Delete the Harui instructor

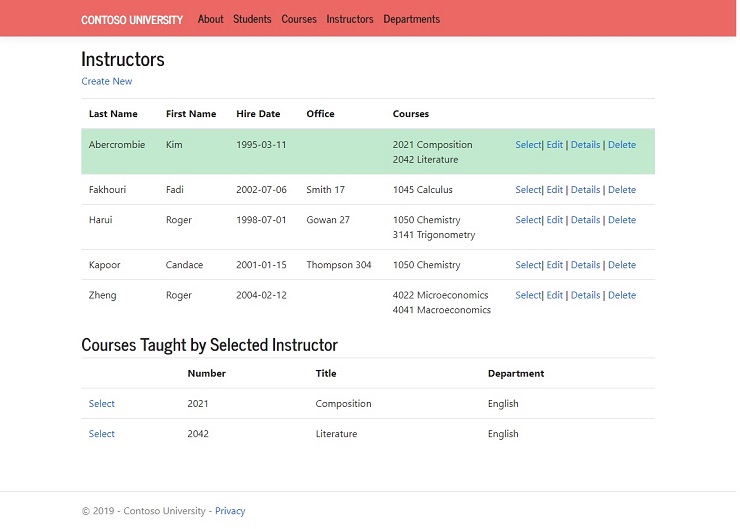[622, 220]
